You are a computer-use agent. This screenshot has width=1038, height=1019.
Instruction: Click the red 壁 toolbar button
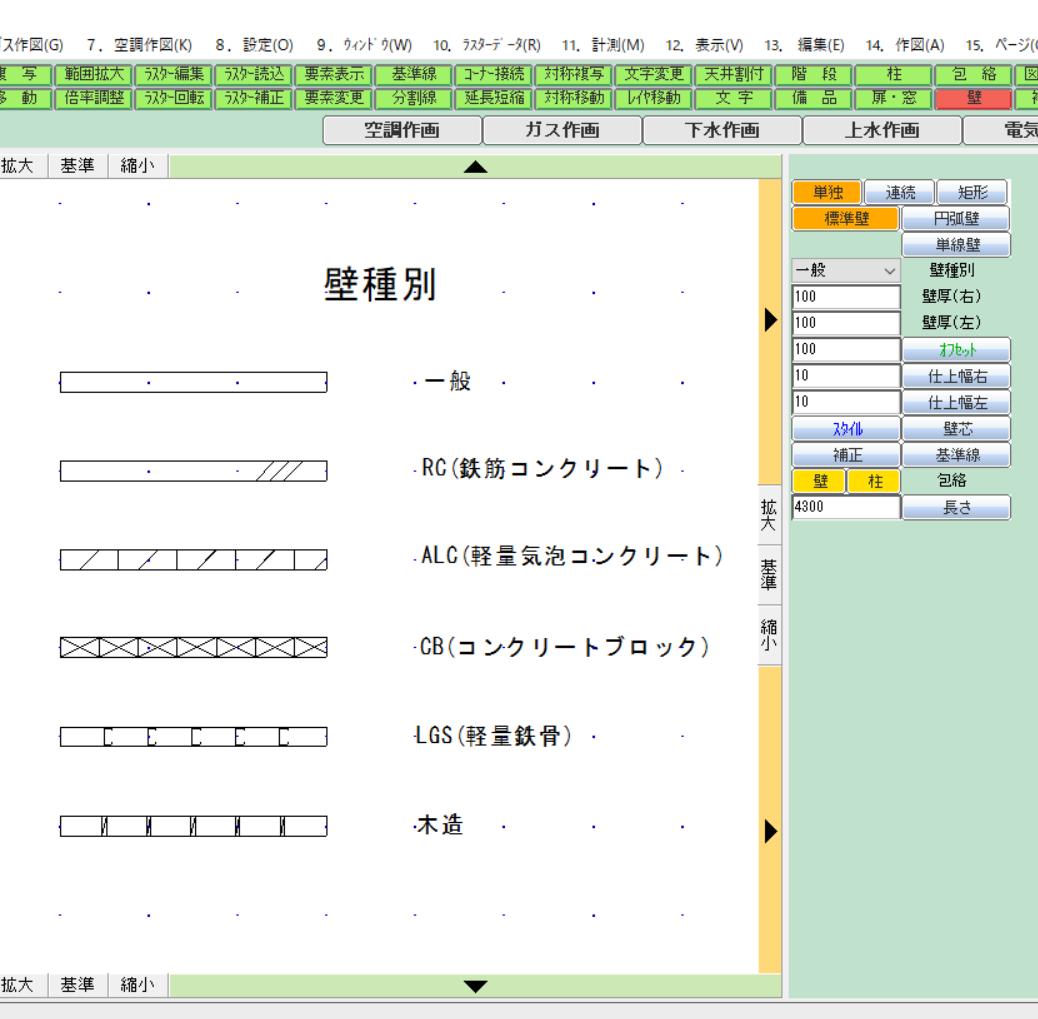974,99
